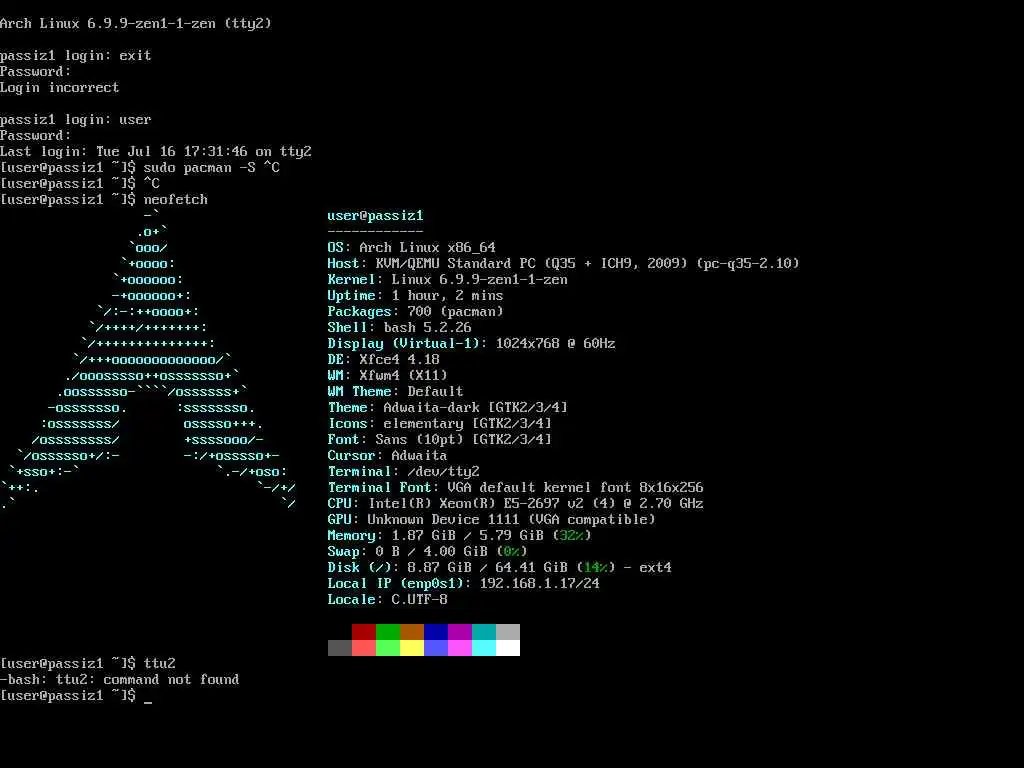Click the 'Icons: elementary' line
The image size is (1024, 768).
pyautogui.click(x=440, y=424)
